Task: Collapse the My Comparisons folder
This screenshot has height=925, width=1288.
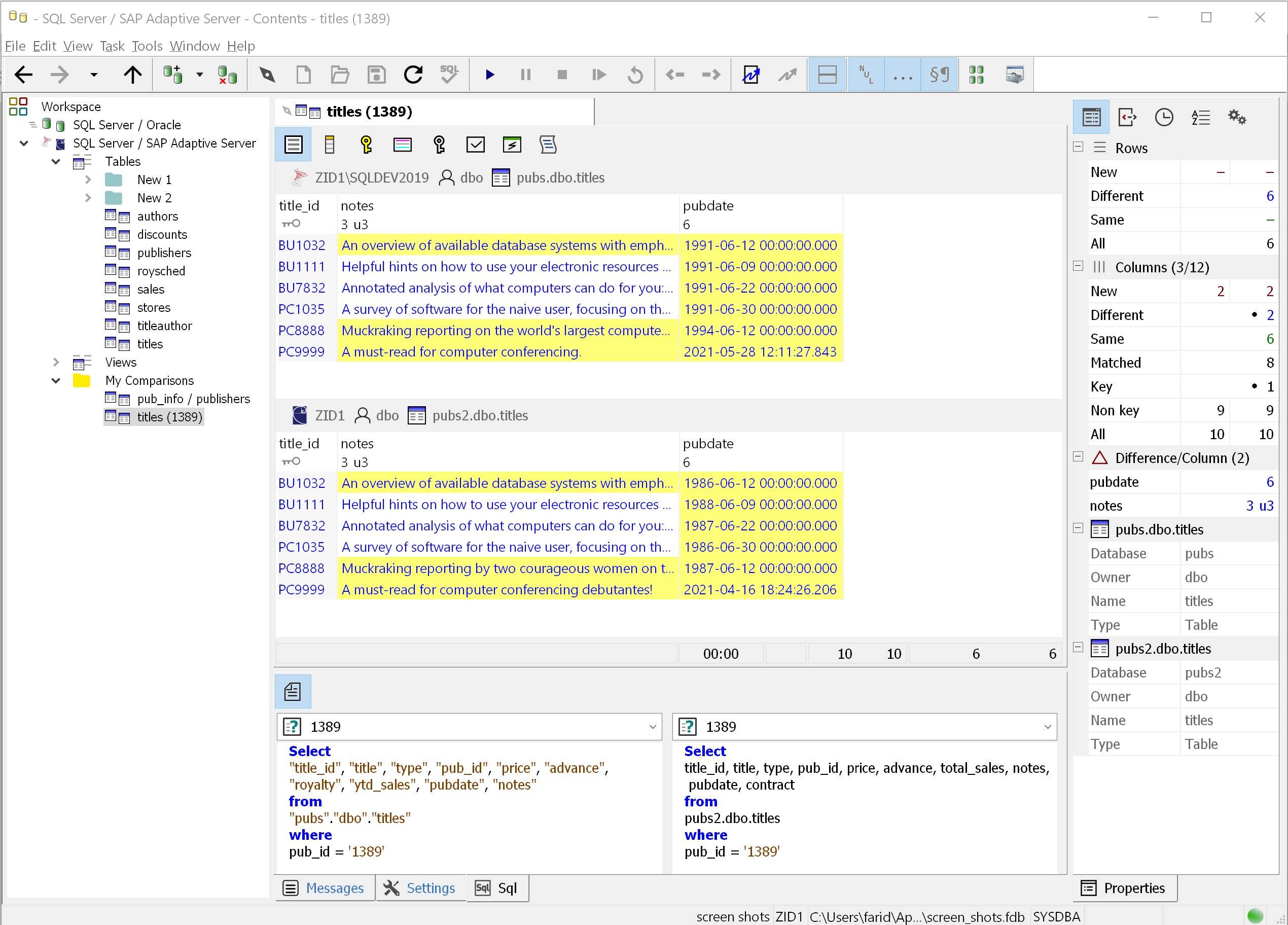Action: click(56, 380)
